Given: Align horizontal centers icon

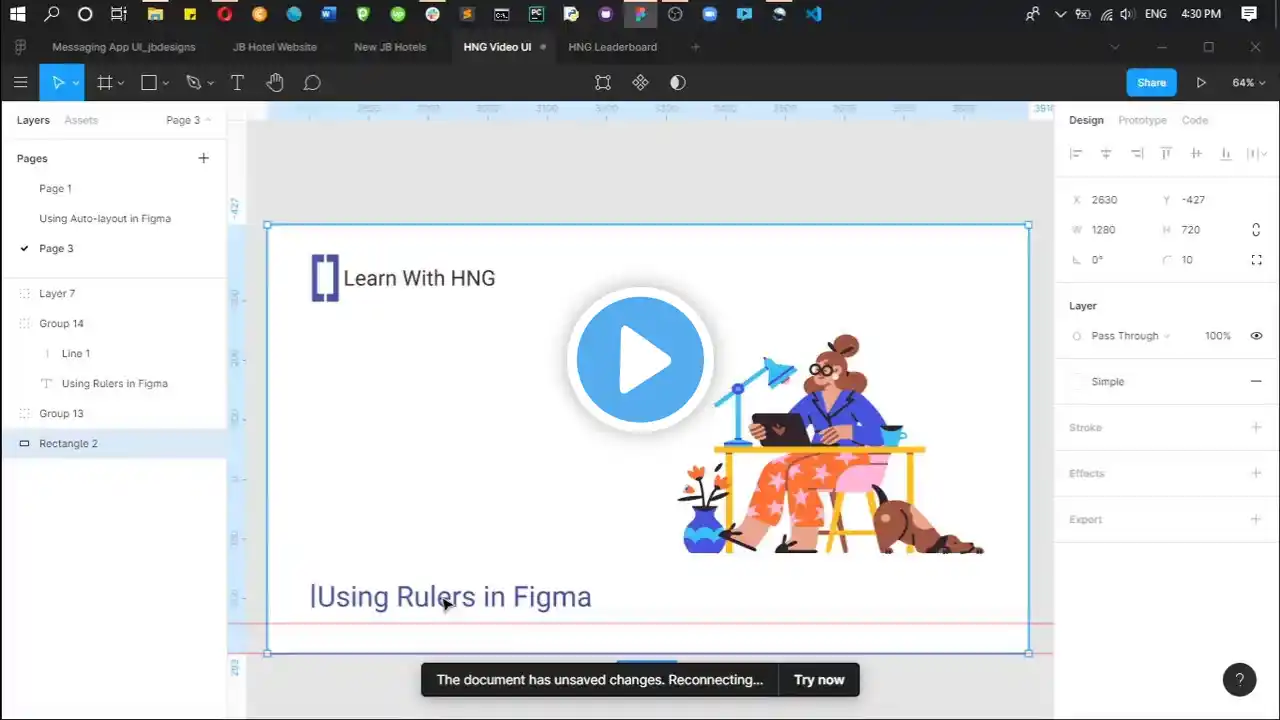Looking at the screenshot, I should pos(1106,154).
